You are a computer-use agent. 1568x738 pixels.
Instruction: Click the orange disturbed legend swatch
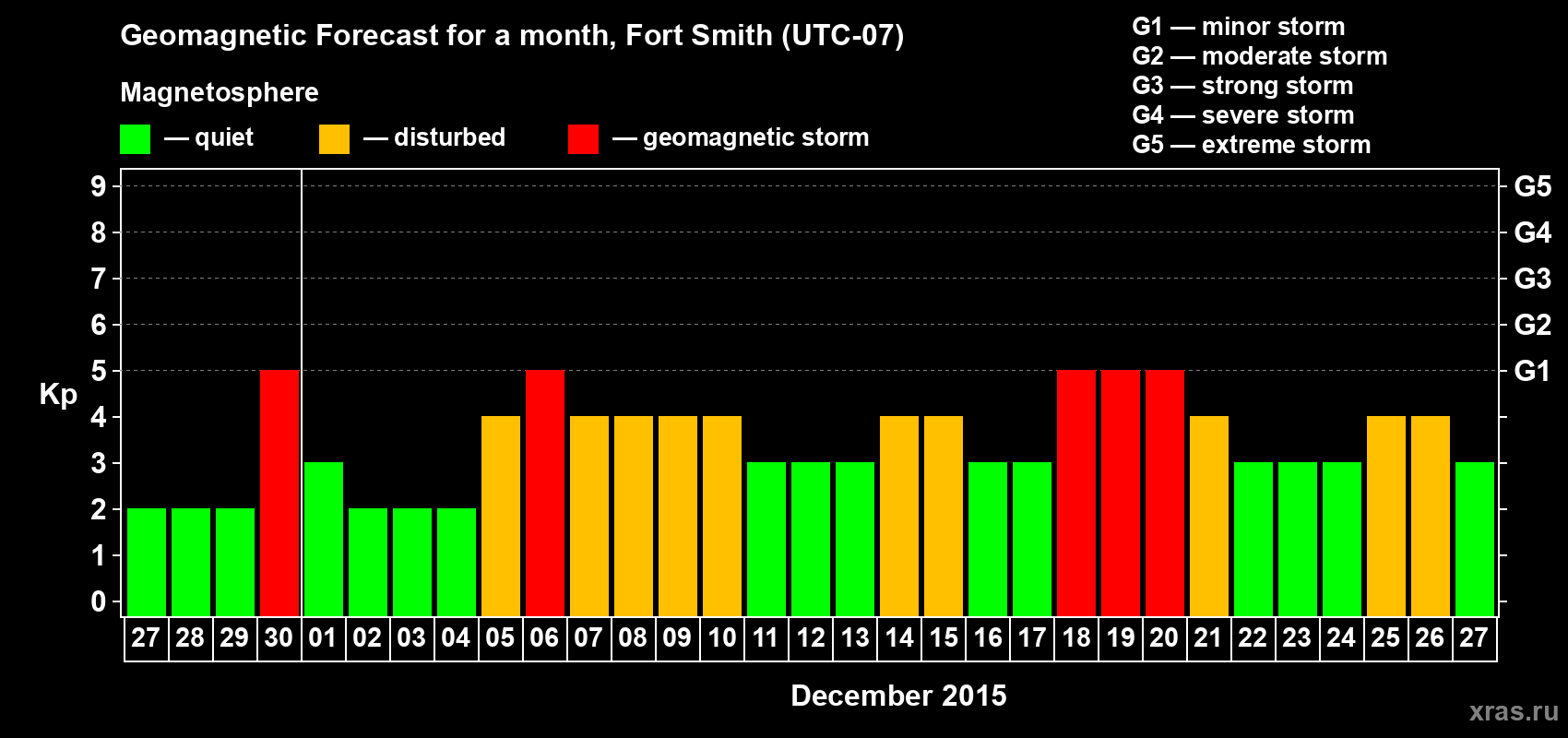pyautogui.click(x=335, y=139)
